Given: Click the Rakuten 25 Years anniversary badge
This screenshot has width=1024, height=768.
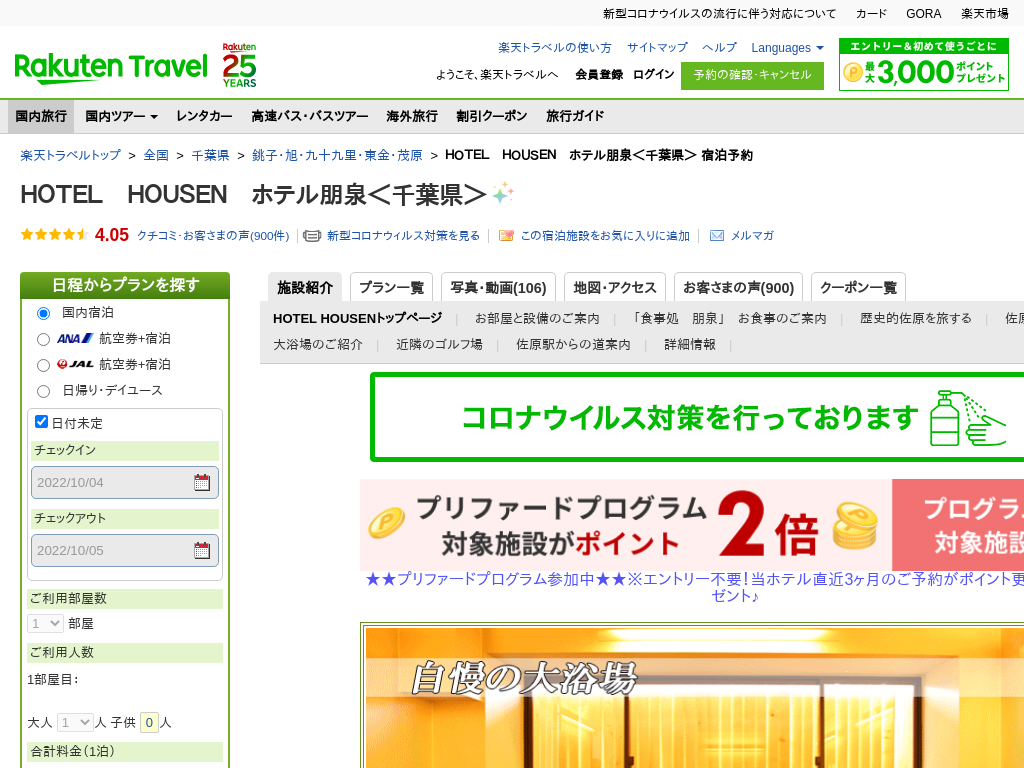Looking at the screenshot, I should [240, 65].
